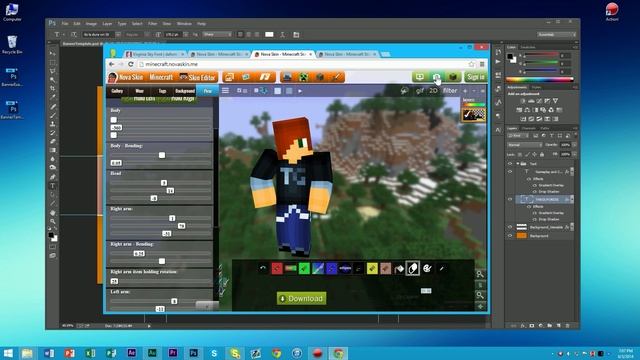The width and height of the screenshot is (640, 360).
Task: Click the Sign in button
Action: [476, 77]
